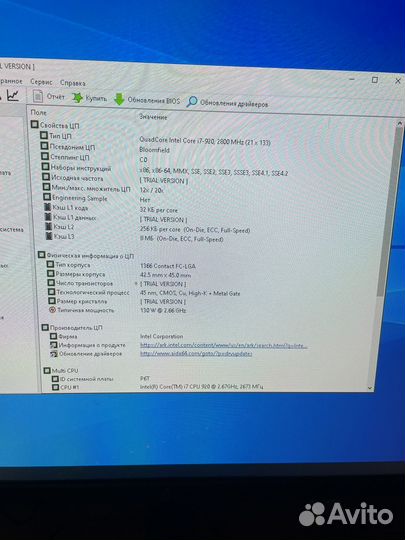405x540 pixels.
Task: Select the Типичная мощность row
Action: pos(81,310)
